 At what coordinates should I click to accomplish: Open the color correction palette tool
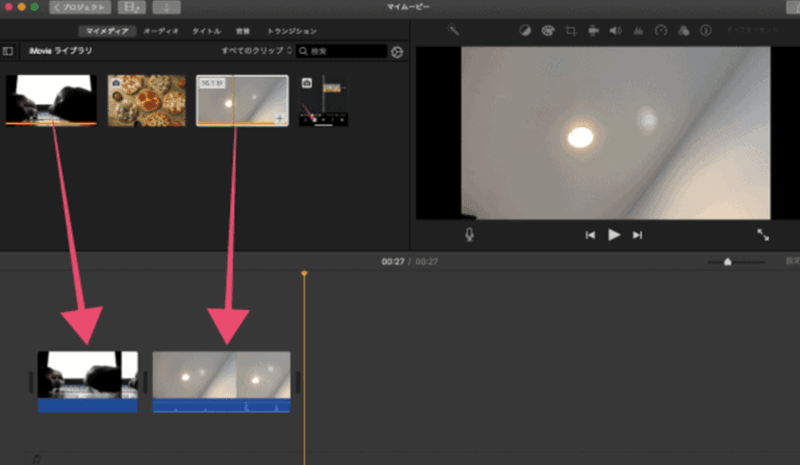547,31
